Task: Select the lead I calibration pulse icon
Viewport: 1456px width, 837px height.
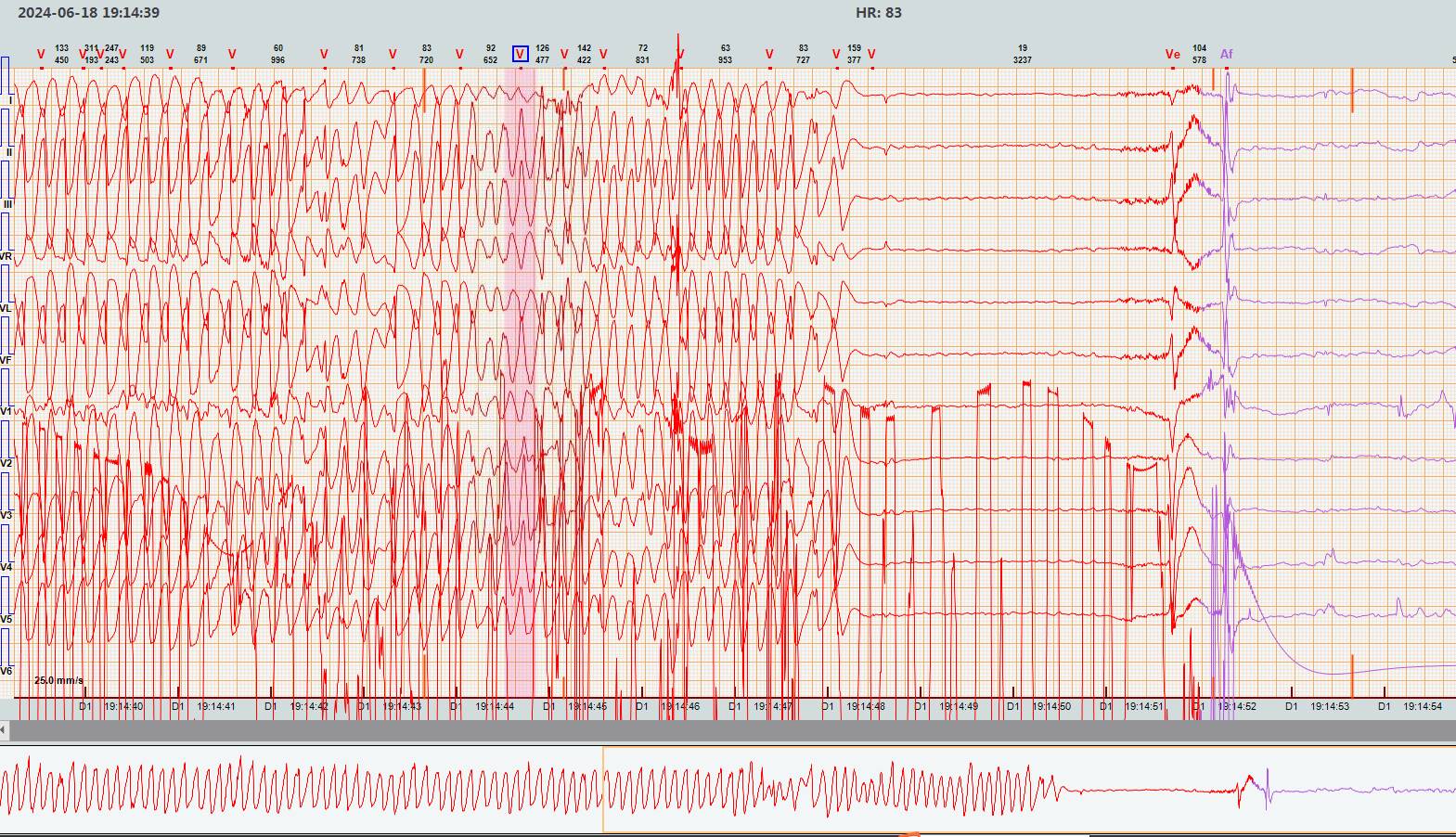Action: (5, 74)
